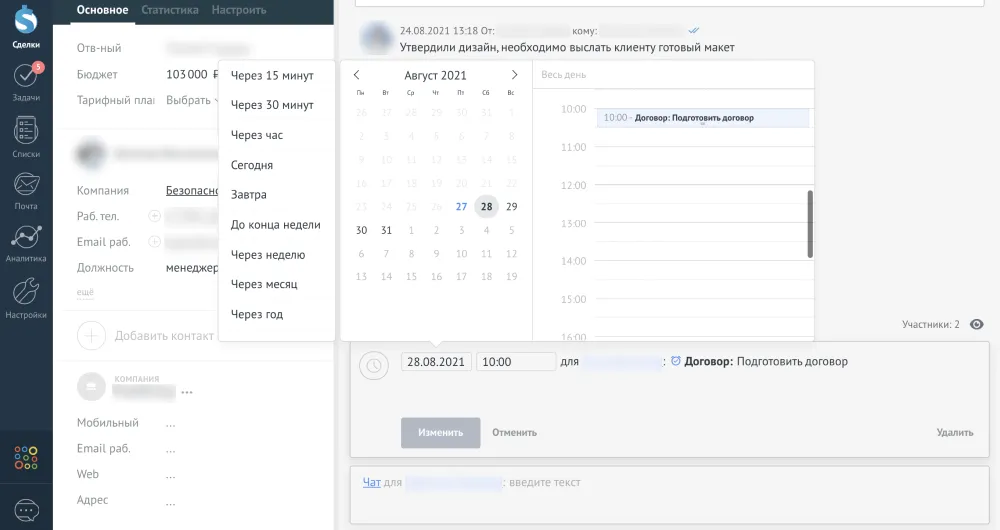Viewport: 1000px width, 530px height.
Task: Click the date field 28.08.2021
Action: [x=436, y=362]
